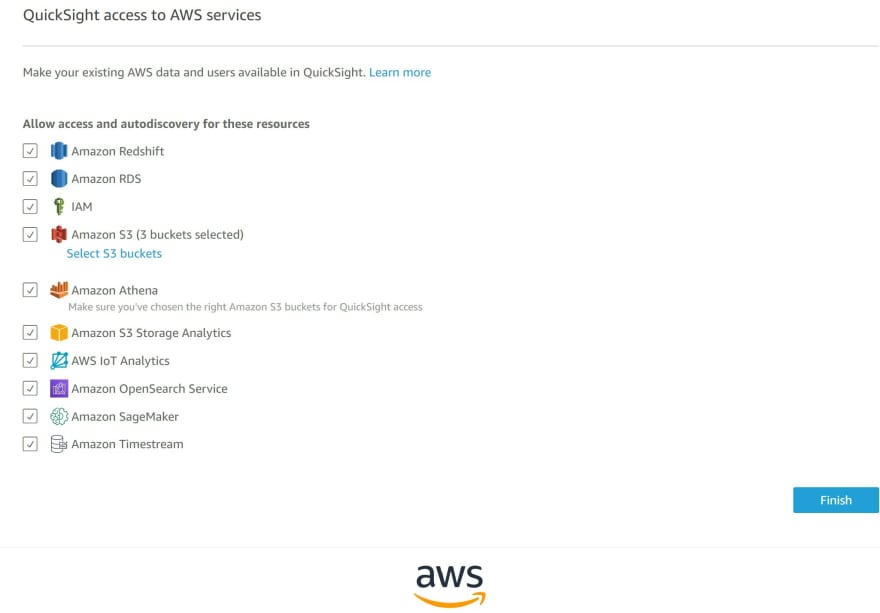The width and height of the screenshot is (880, 613).
Task: Uncheck the Amazon SageMaker checkbox
Action: pyautogui.click(x=30, y=416)
